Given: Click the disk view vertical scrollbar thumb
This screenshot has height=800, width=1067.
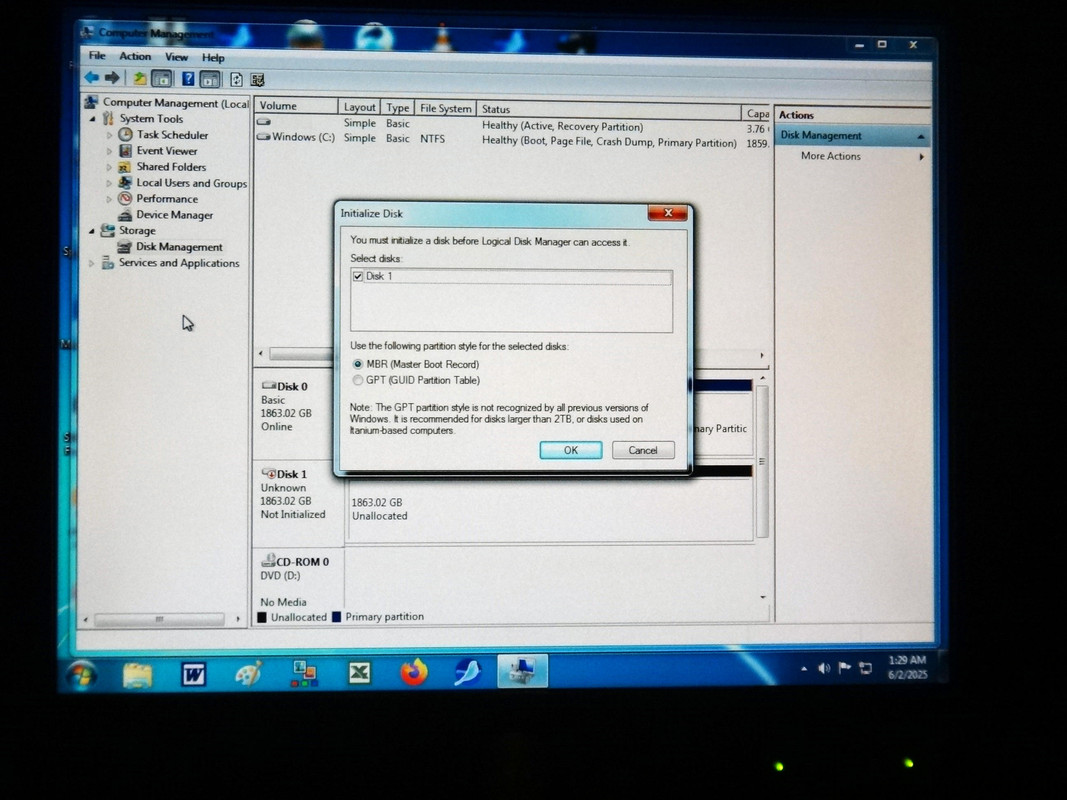Looking at the screenshot, I should tap(762, 461).
